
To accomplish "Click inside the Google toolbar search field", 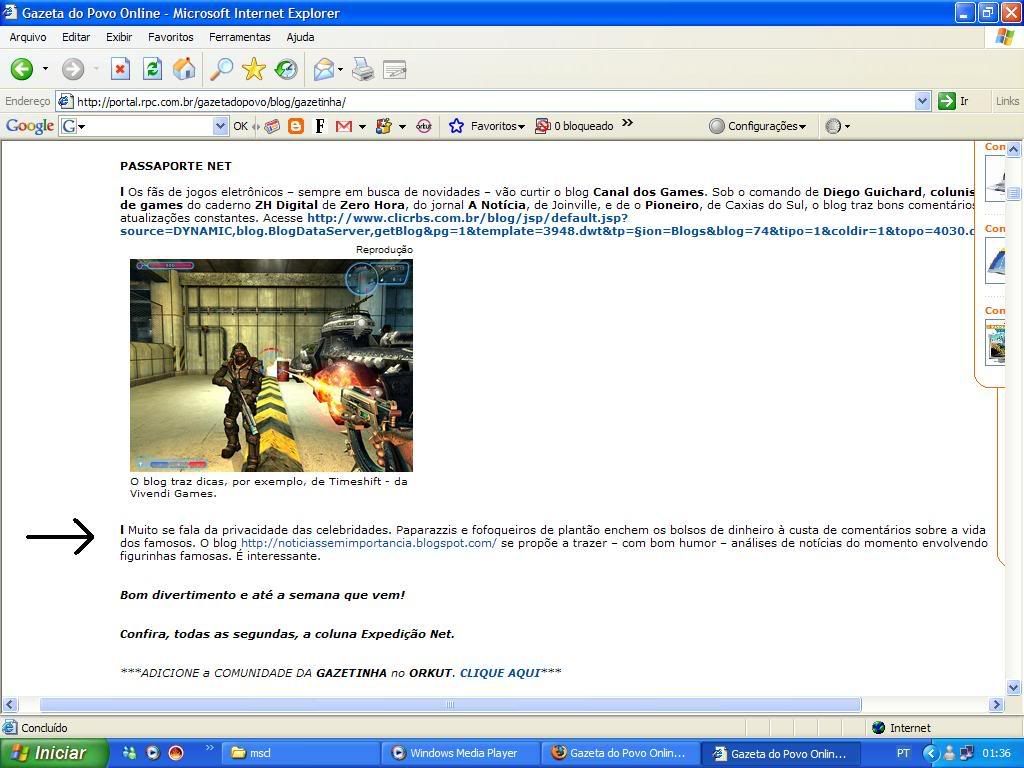I will coord(144,126).
